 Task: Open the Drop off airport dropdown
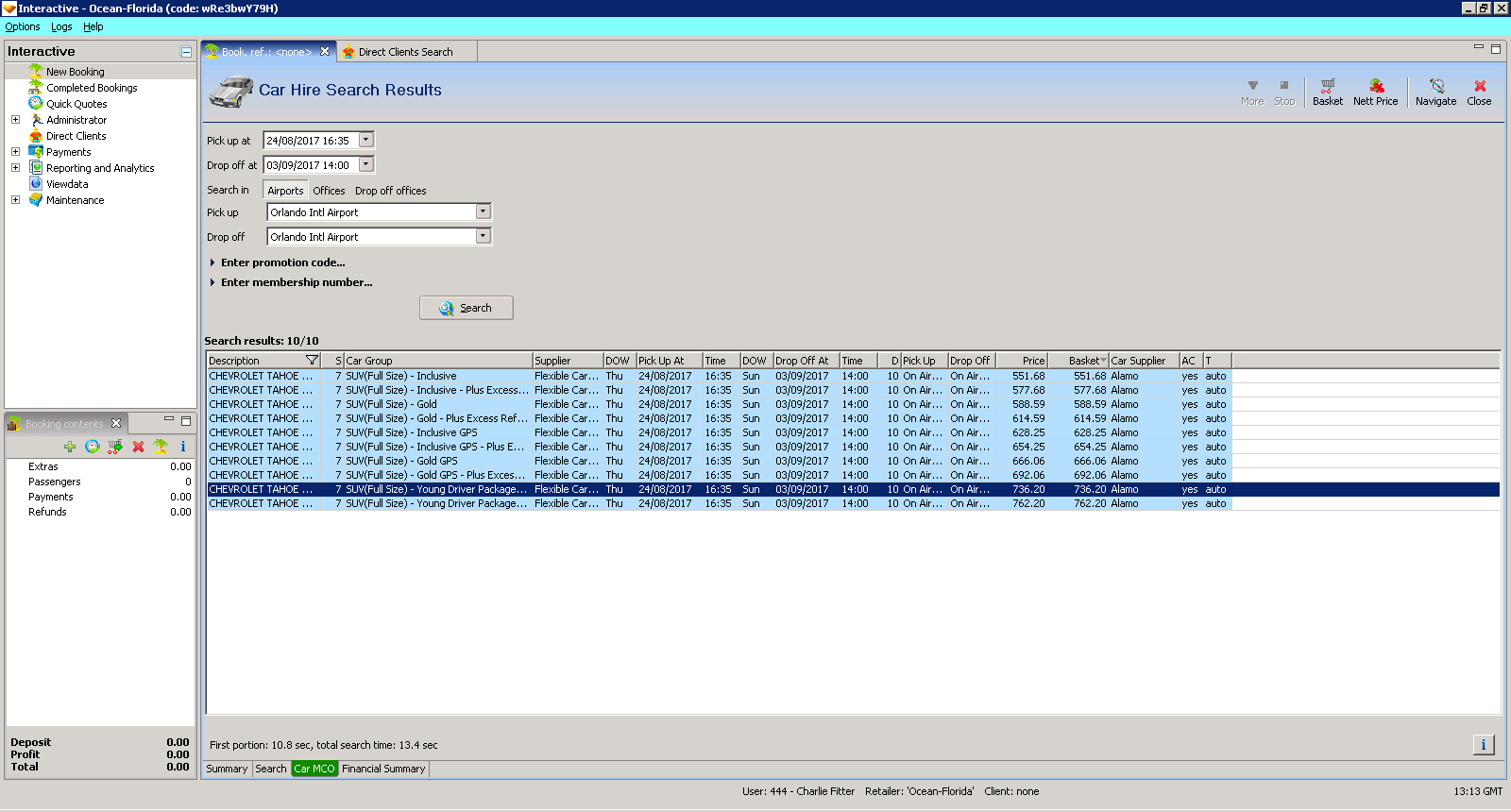point(484,236)
